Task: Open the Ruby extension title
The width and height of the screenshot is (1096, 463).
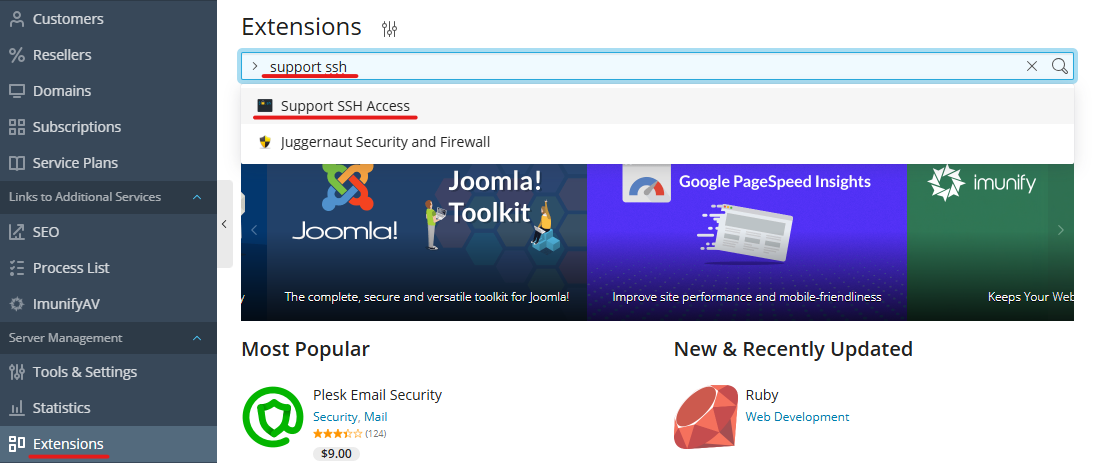Action: (x=762, y=395)
